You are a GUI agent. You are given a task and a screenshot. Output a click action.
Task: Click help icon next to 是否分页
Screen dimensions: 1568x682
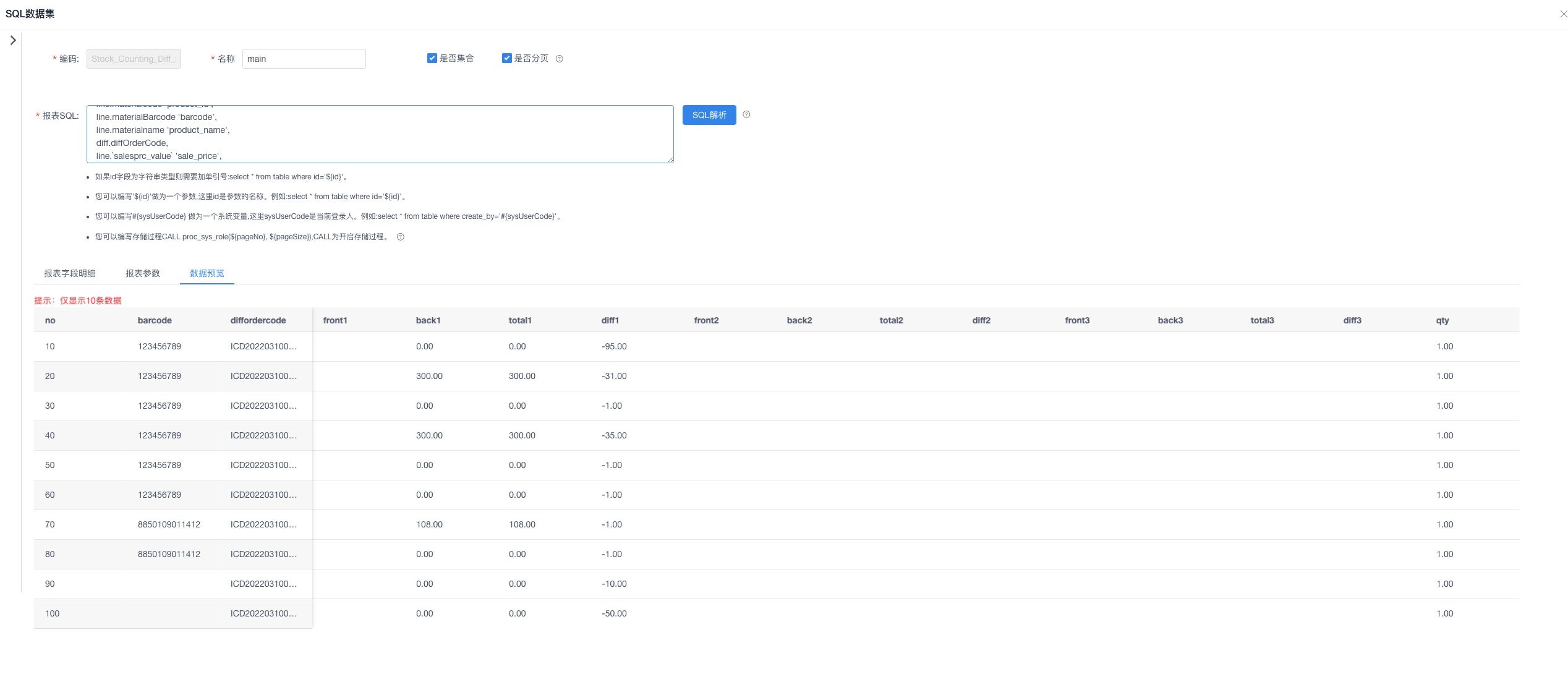[560, 59]
